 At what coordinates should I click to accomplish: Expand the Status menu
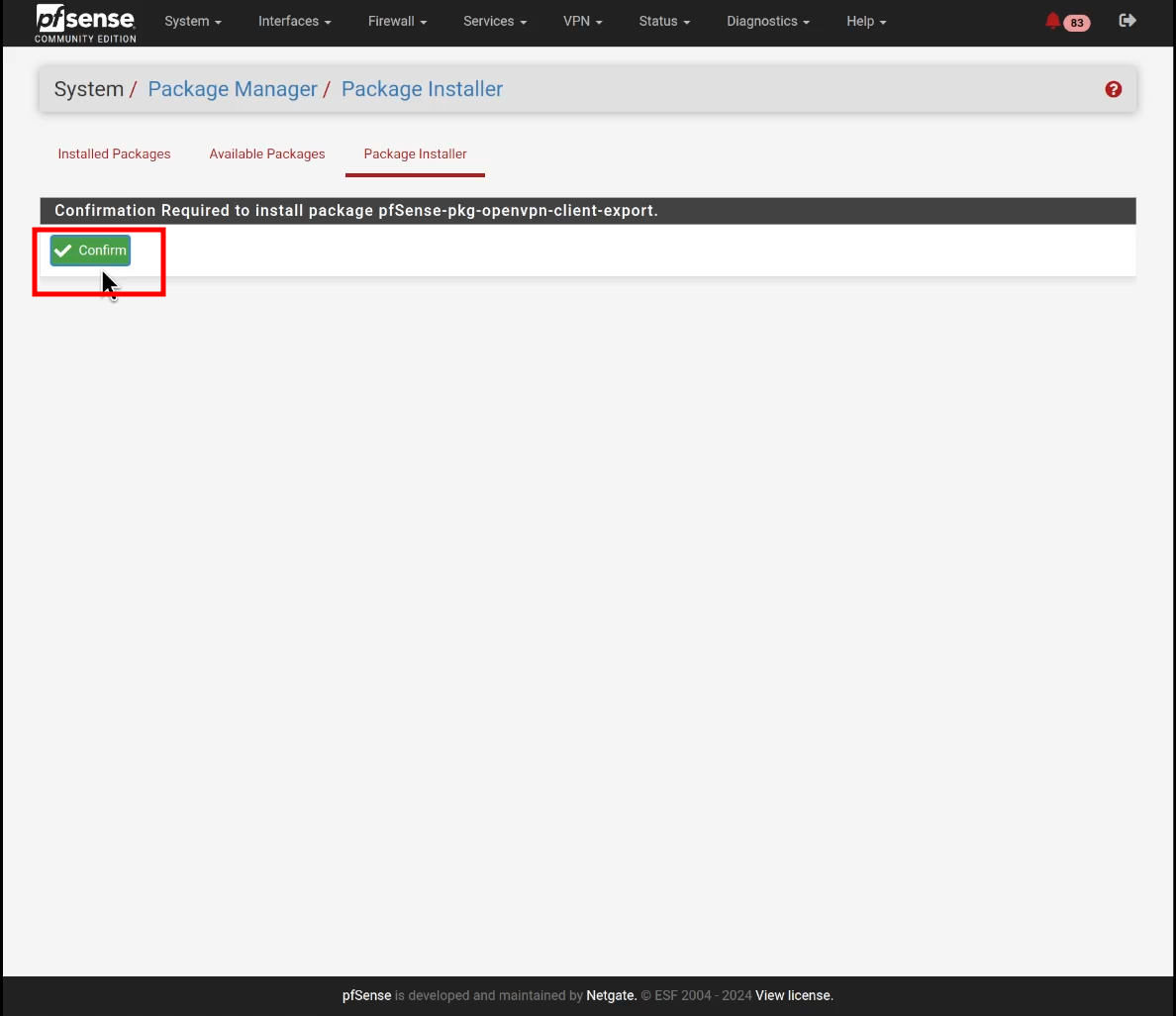(664, 21)
